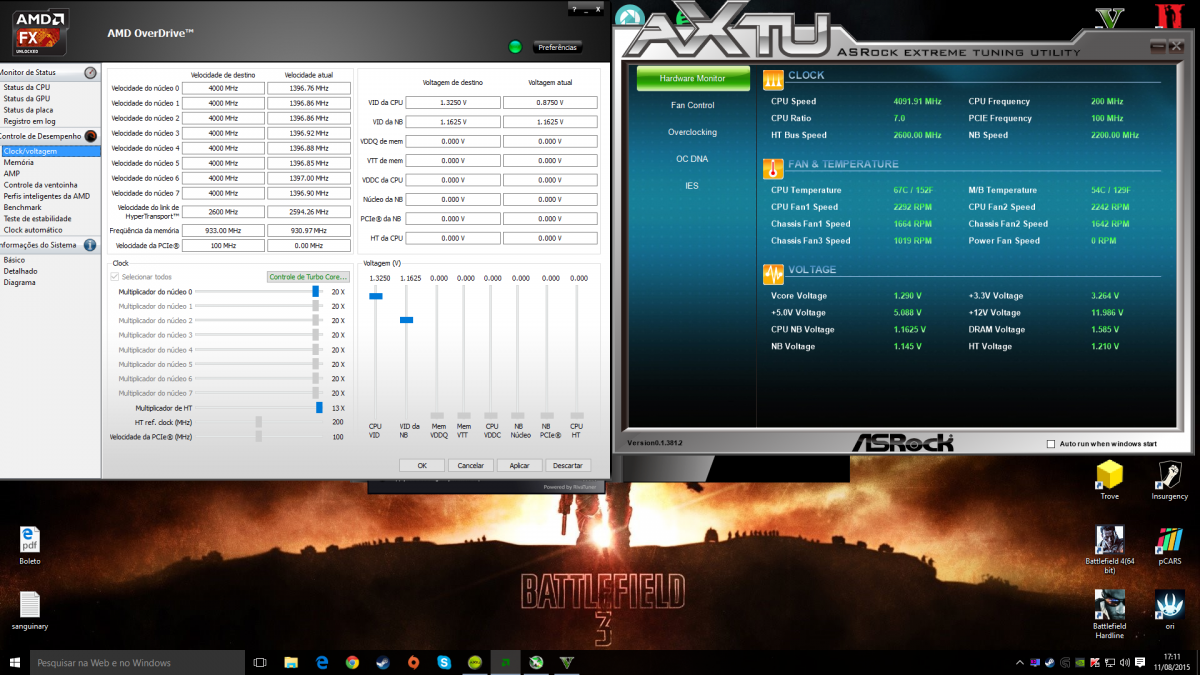Click VID da CPU target voltage field

coord(454,103)
